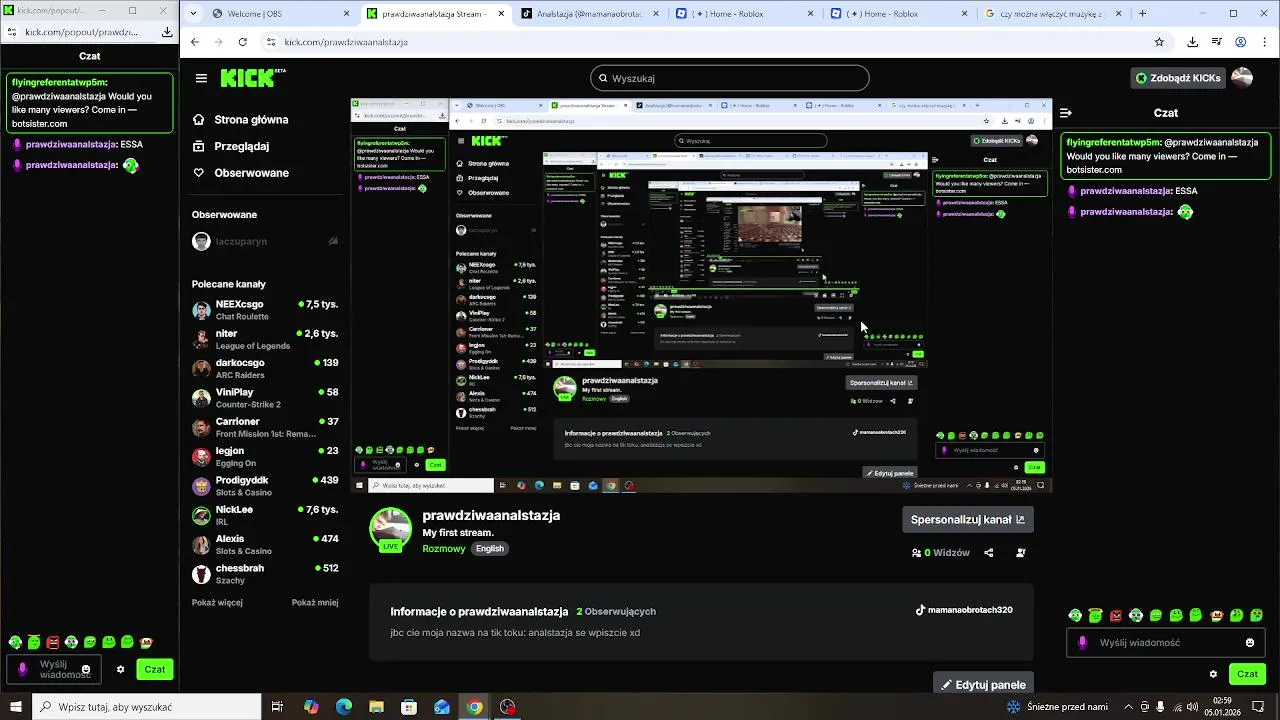1280x720 pixels.
Task: Open chessbrah channel in sidebar
Action: (265, 574)
